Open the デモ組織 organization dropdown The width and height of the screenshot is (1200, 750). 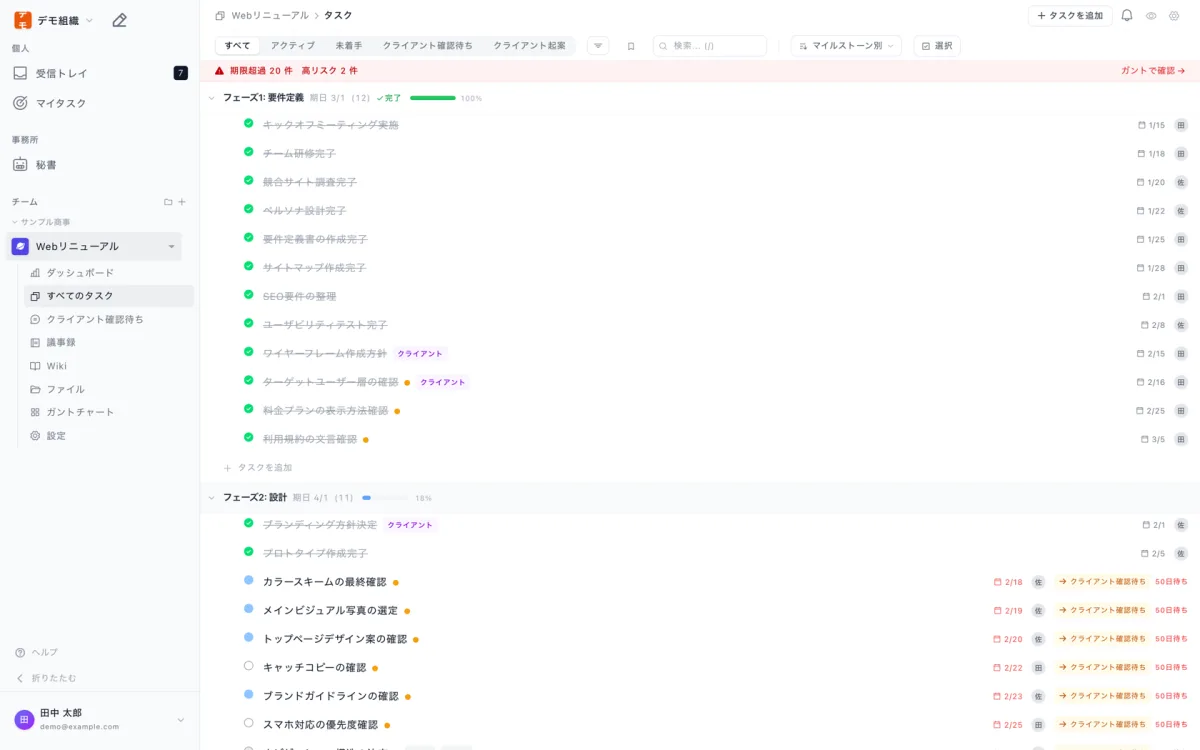click(54, 20)
